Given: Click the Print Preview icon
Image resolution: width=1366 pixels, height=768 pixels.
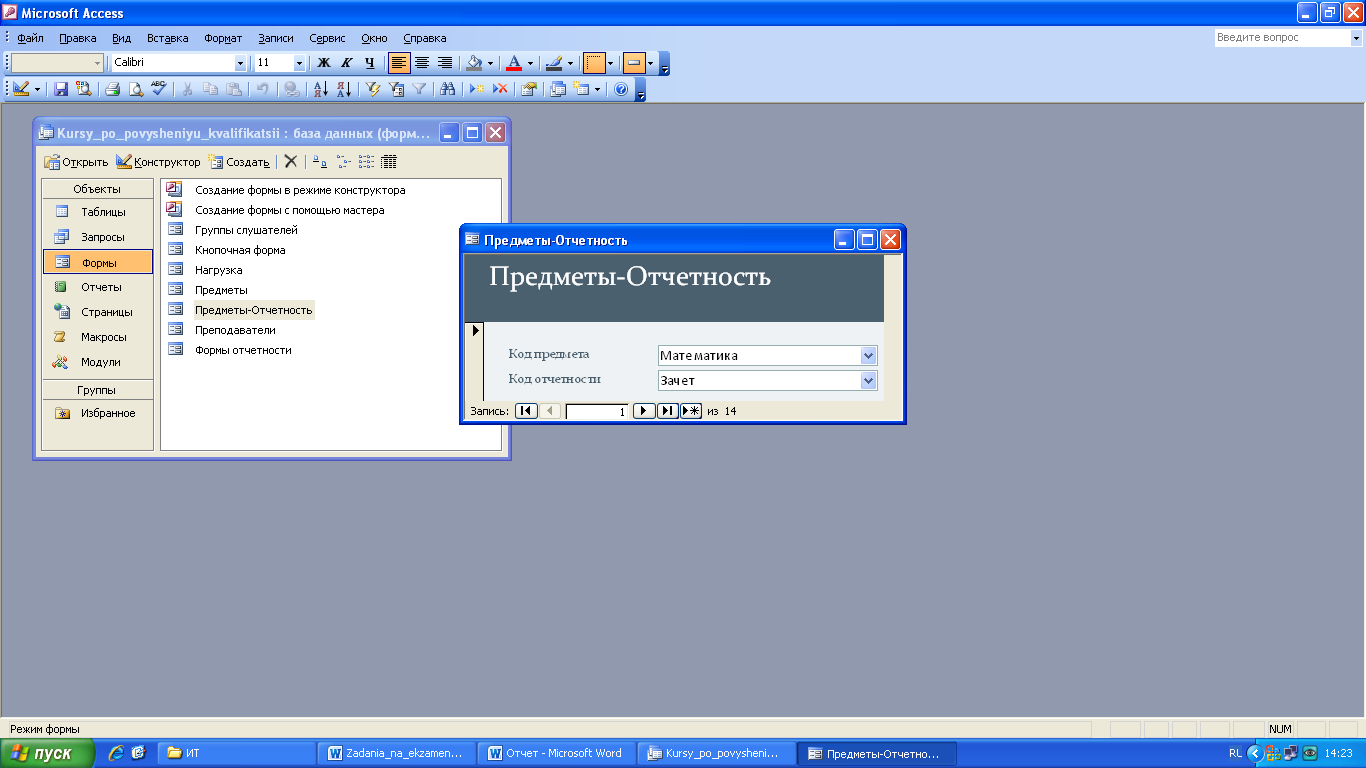Looking at the screenshot, I should tap(136, 89).
